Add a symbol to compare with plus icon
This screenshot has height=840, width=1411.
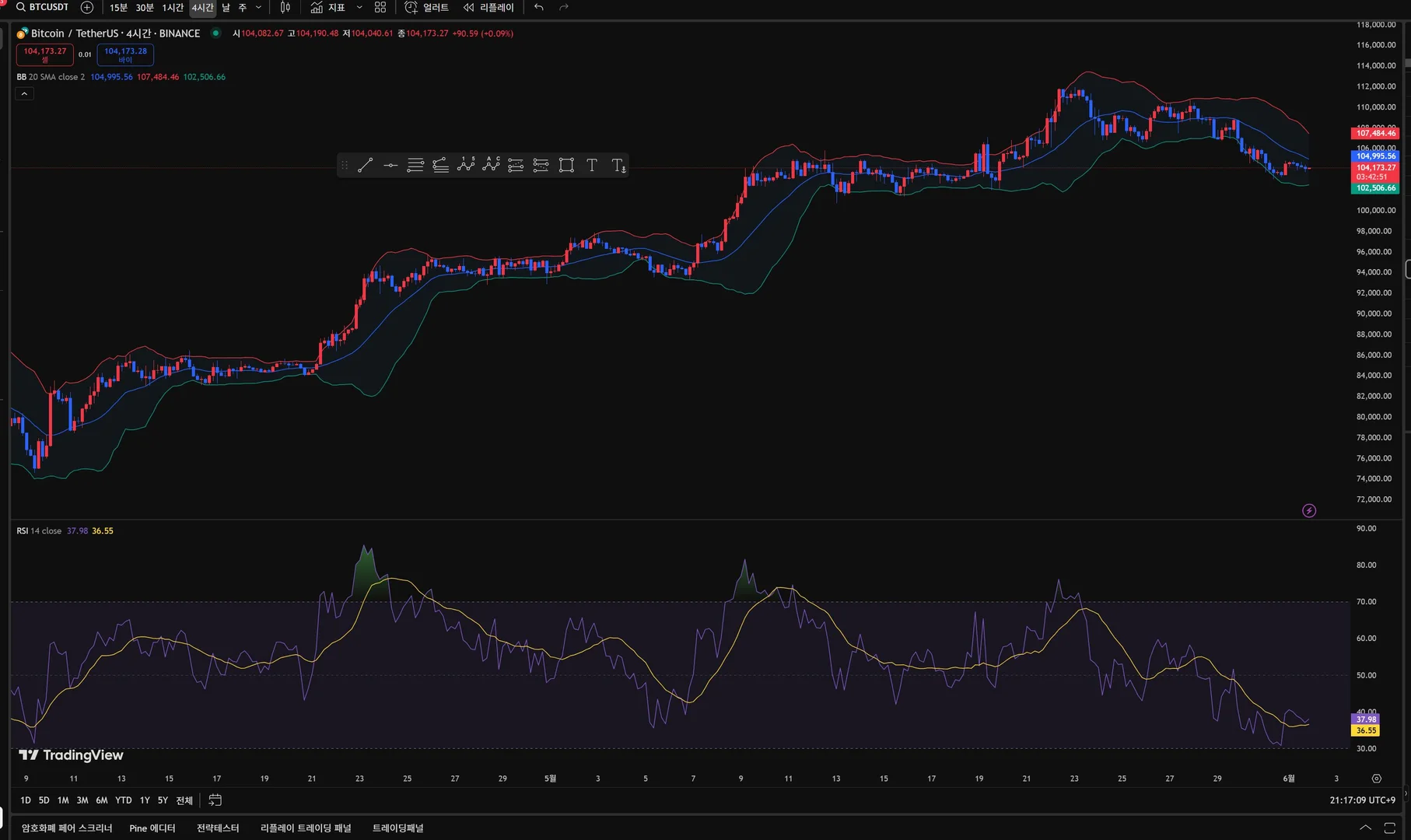(87, 7)
